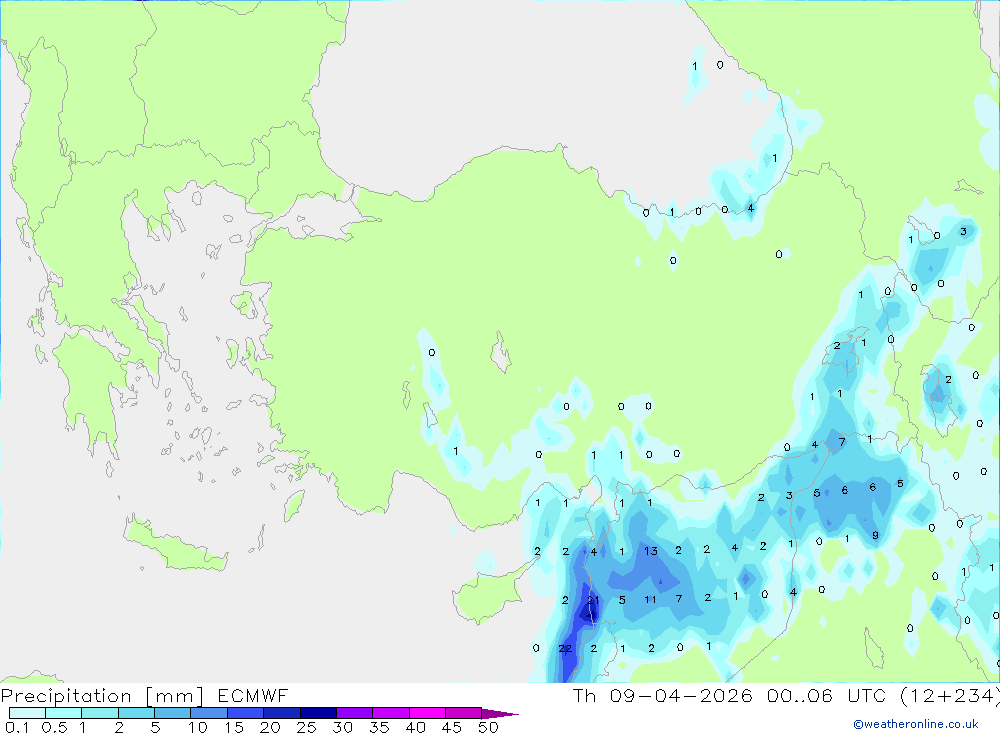Click the legend scale label "10"
Screen dimensions: 1000x733
point(198,727)
